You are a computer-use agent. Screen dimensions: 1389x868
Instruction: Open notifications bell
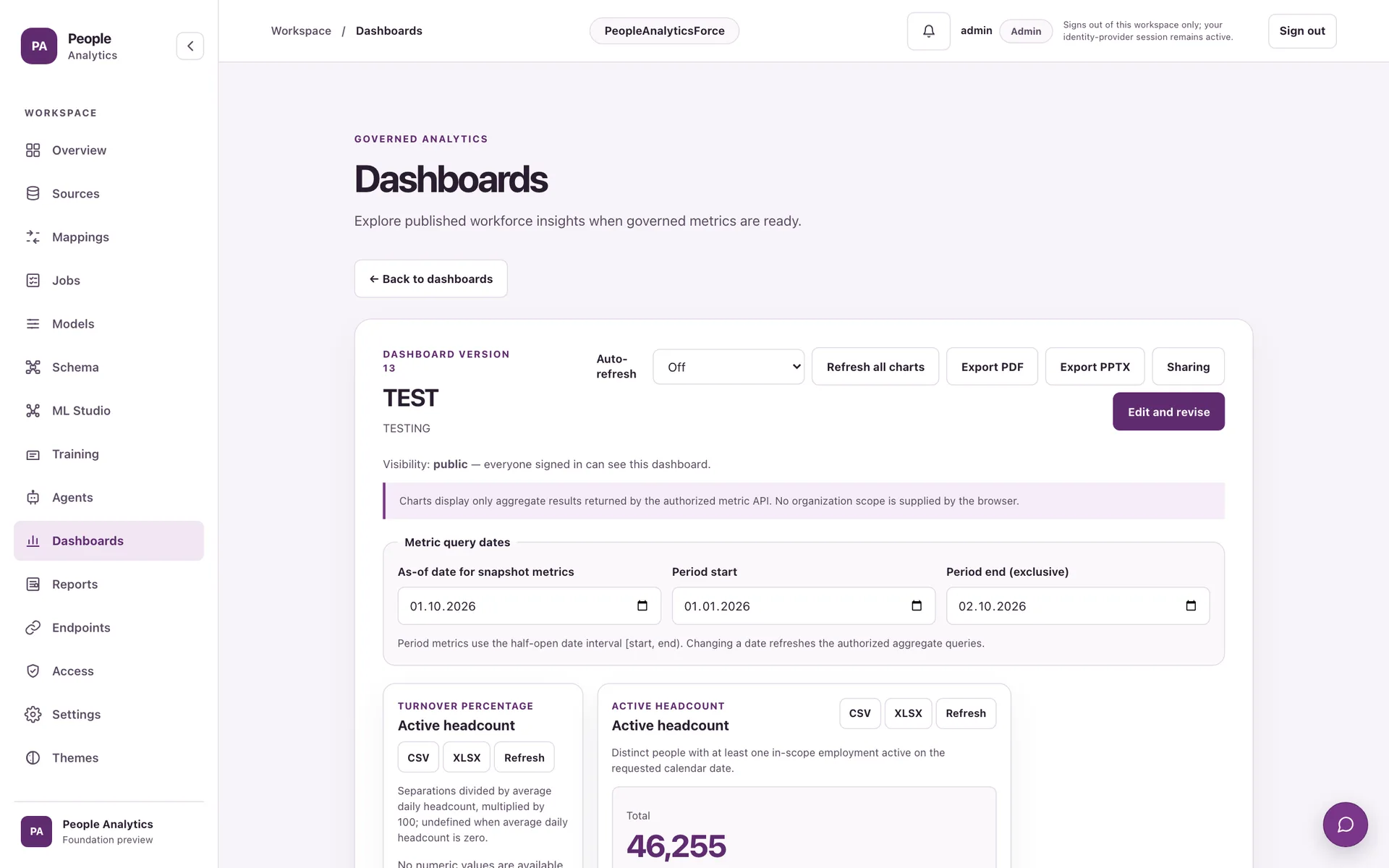click(928, 31)
